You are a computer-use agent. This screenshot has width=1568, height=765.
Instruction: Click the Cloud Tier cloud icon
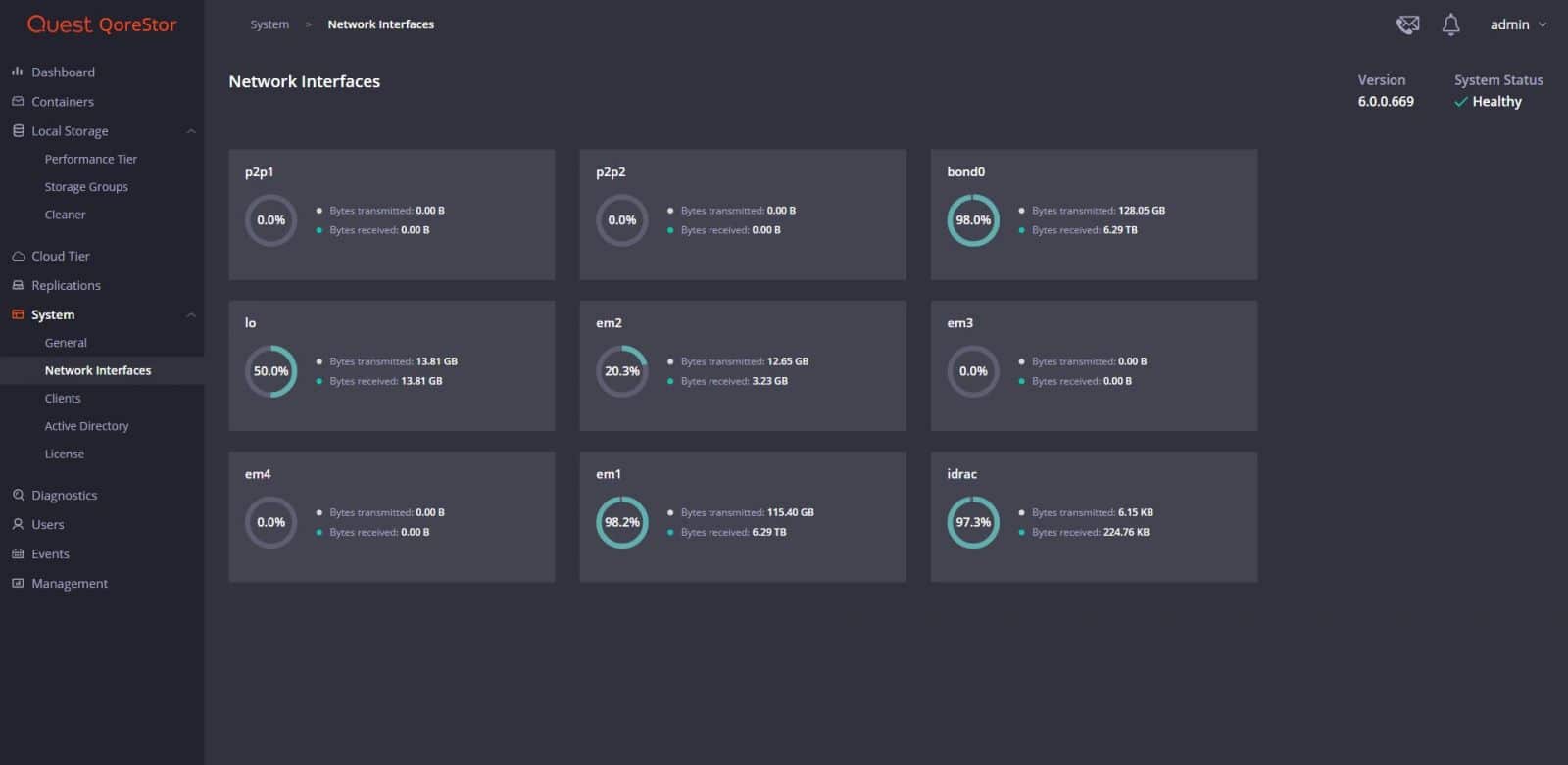[18, 256]
